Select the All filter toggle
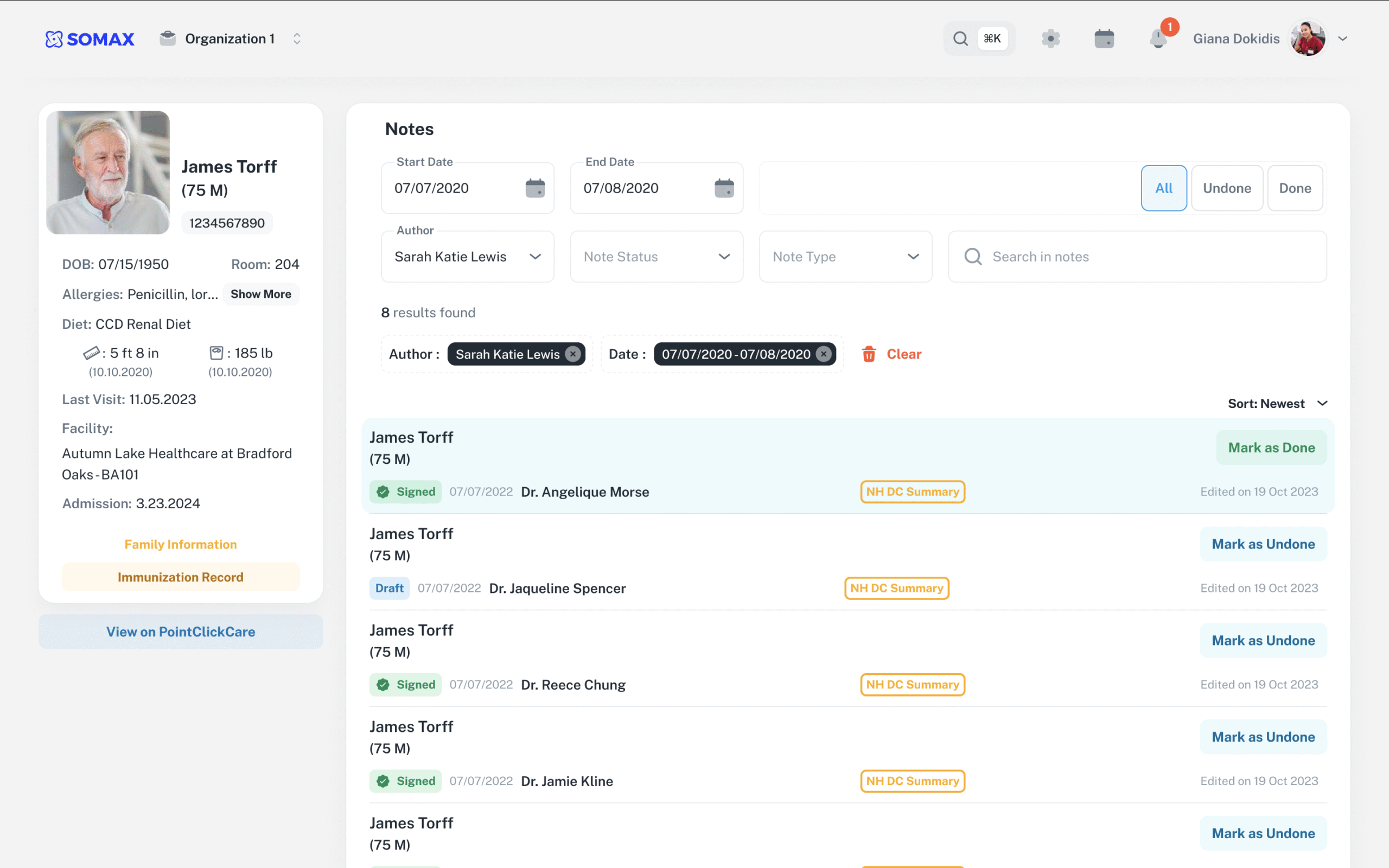 click(1163, 188)
